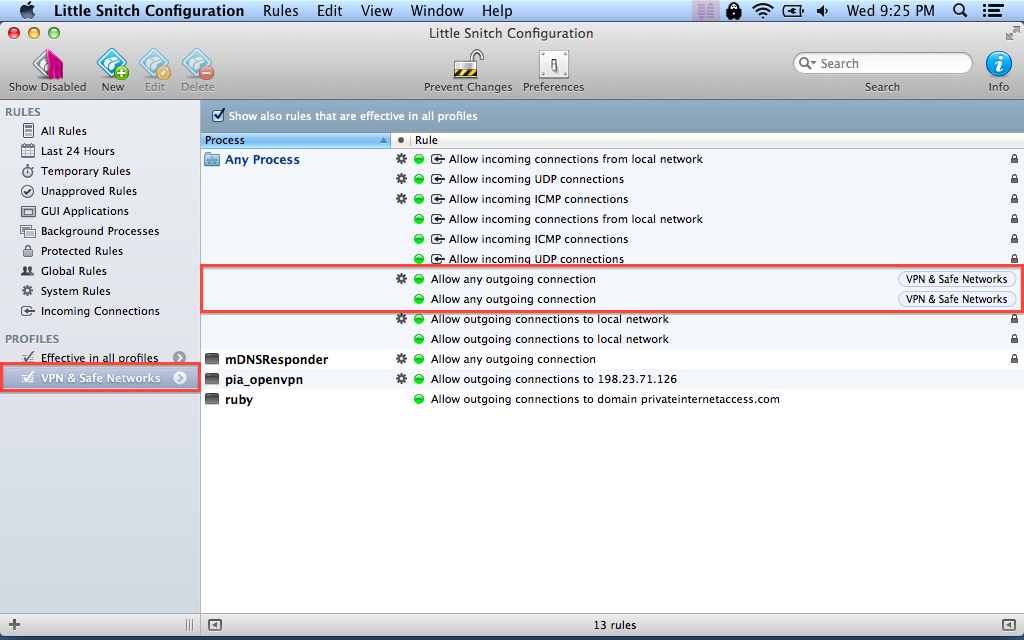Open the Preferences toolbar item
Viewport: 1024px width, 640px height.
554,65
